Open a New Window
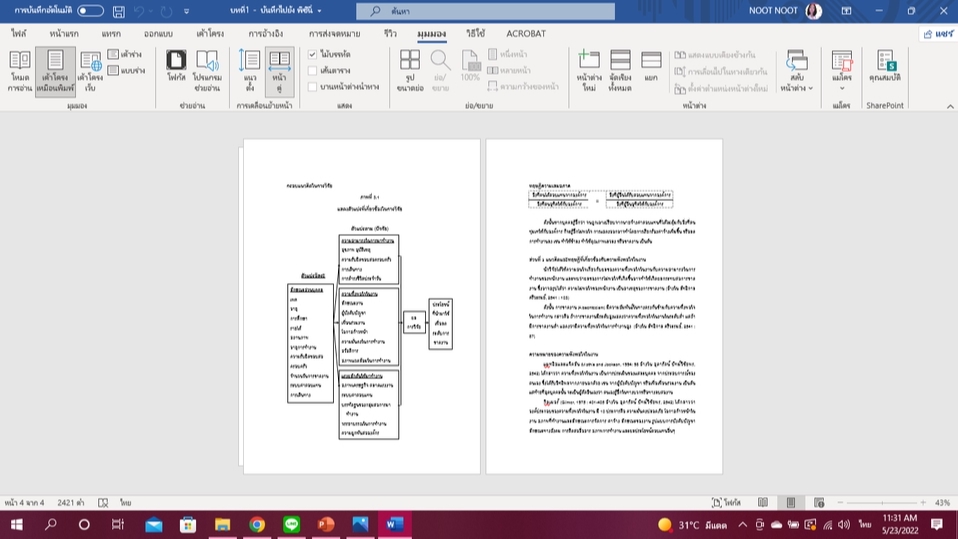The width and height of the screenshot is (958, 539). 589,71
